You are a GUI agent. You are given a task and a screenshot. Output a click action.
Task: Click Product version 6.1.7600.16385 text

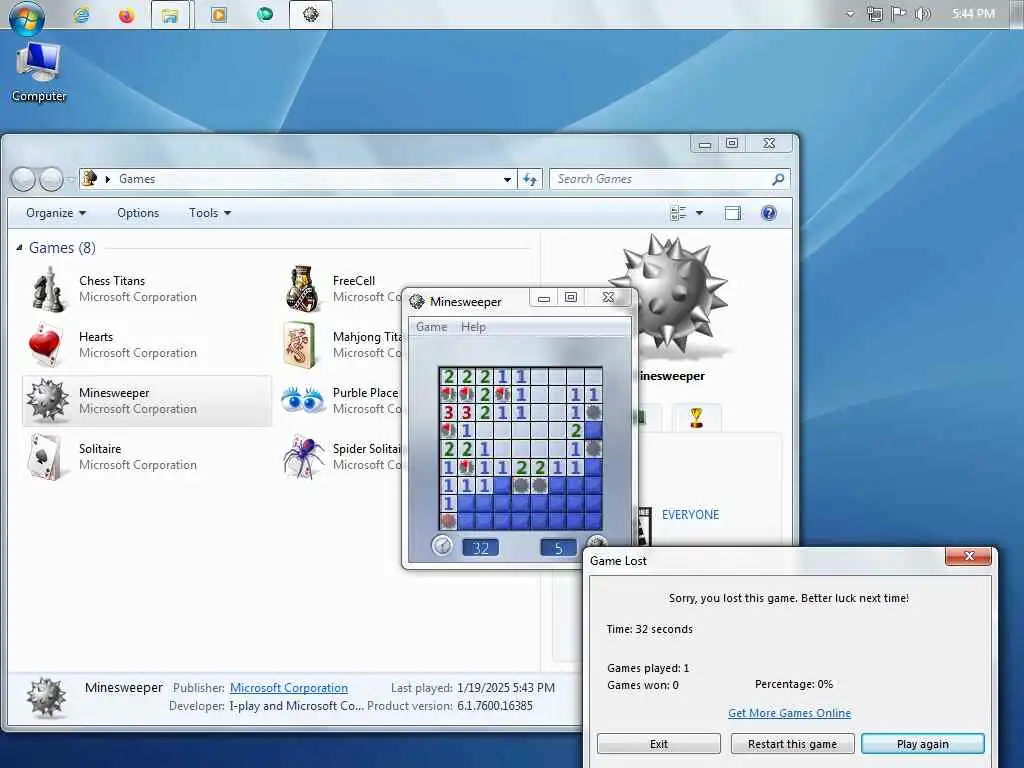click(450, 706)
